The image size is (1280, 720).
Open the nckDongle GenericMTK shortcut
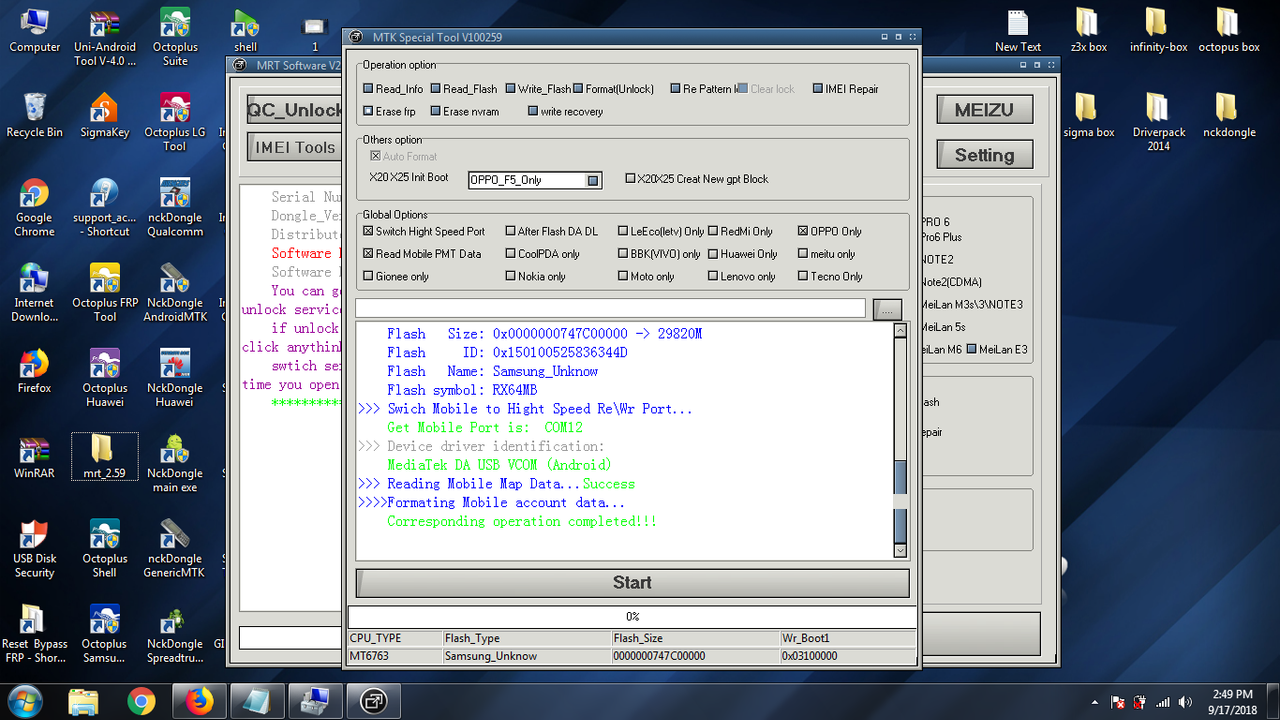175,549
